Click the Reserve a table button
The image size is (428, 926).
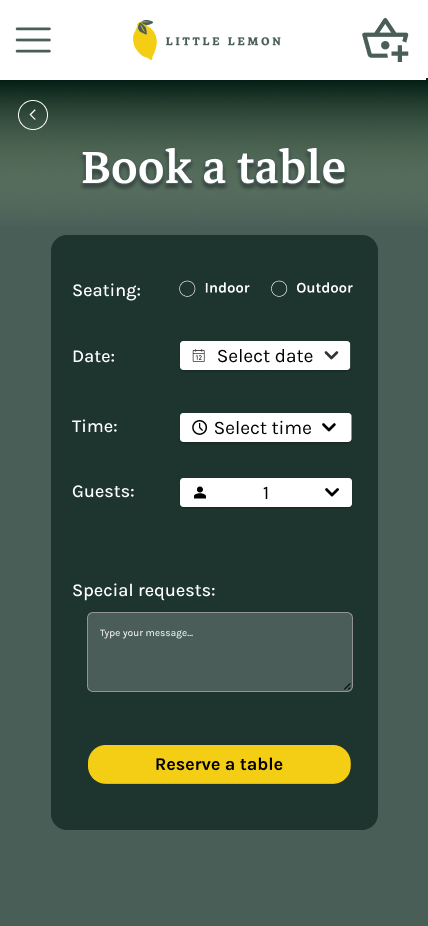[x=219, y=764]
